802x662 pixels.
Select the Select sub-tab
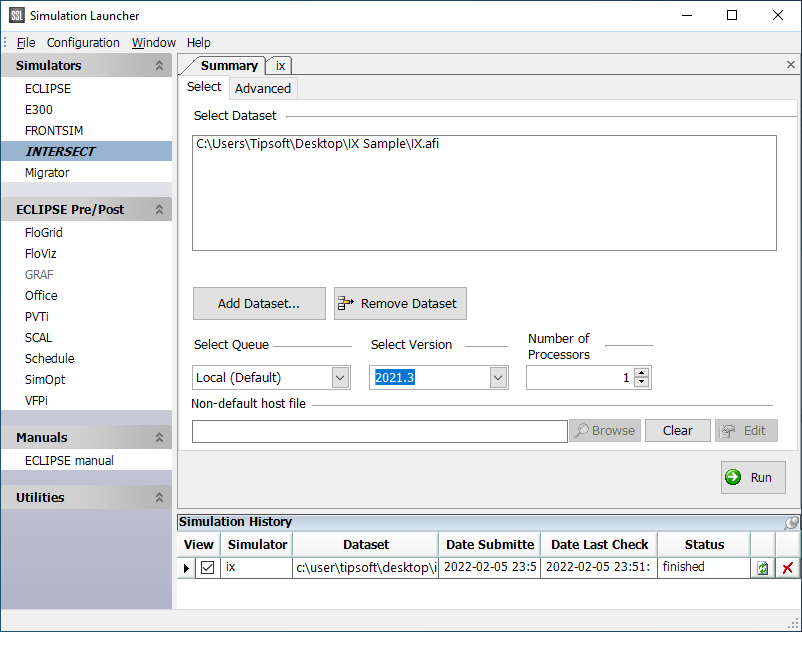click(204, 87)
